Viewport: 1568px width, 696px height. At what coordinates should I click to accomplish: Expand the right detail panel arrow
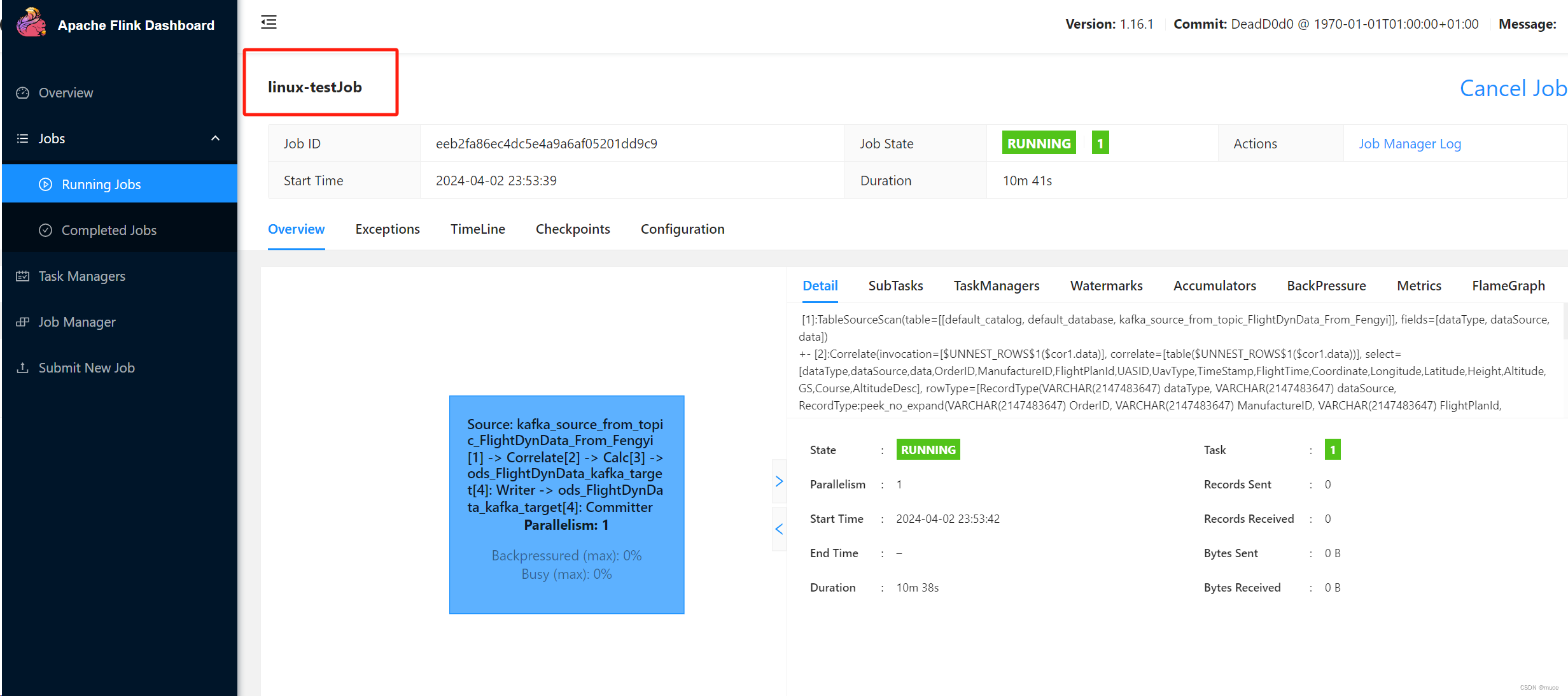point(779,481)
